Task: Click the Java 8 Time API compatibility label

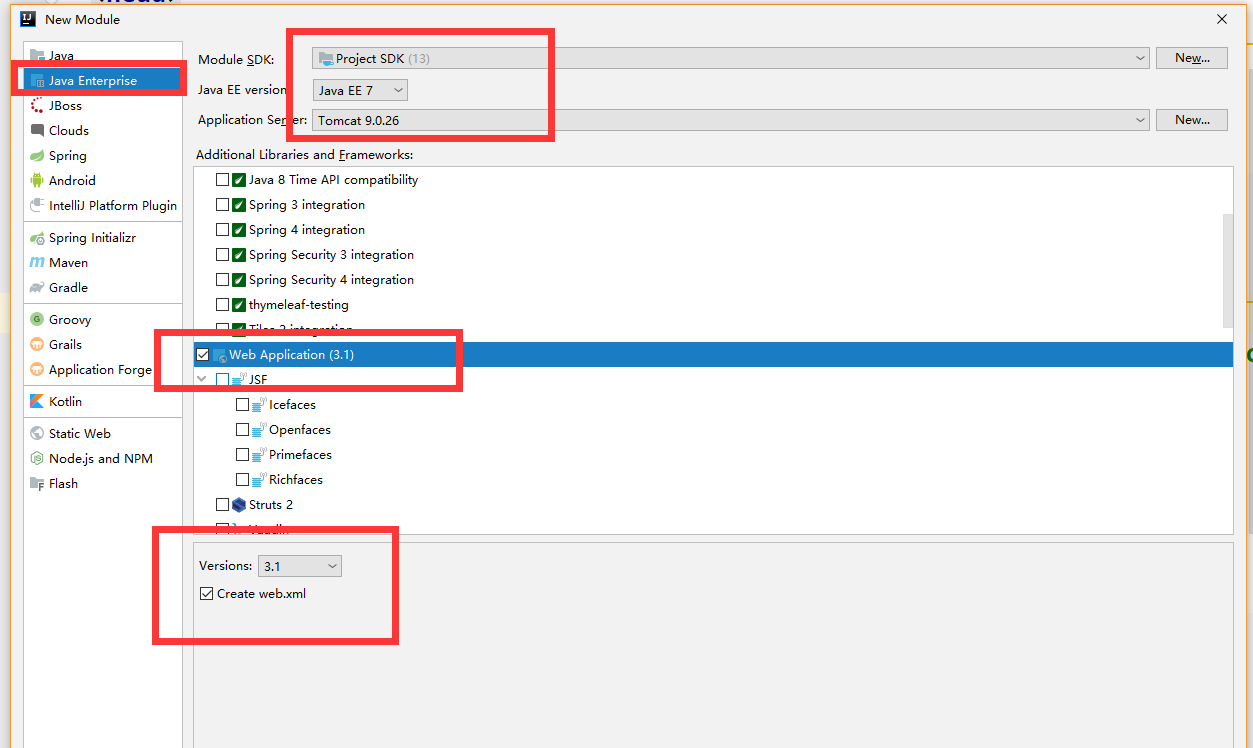Action: coord(334,180)
